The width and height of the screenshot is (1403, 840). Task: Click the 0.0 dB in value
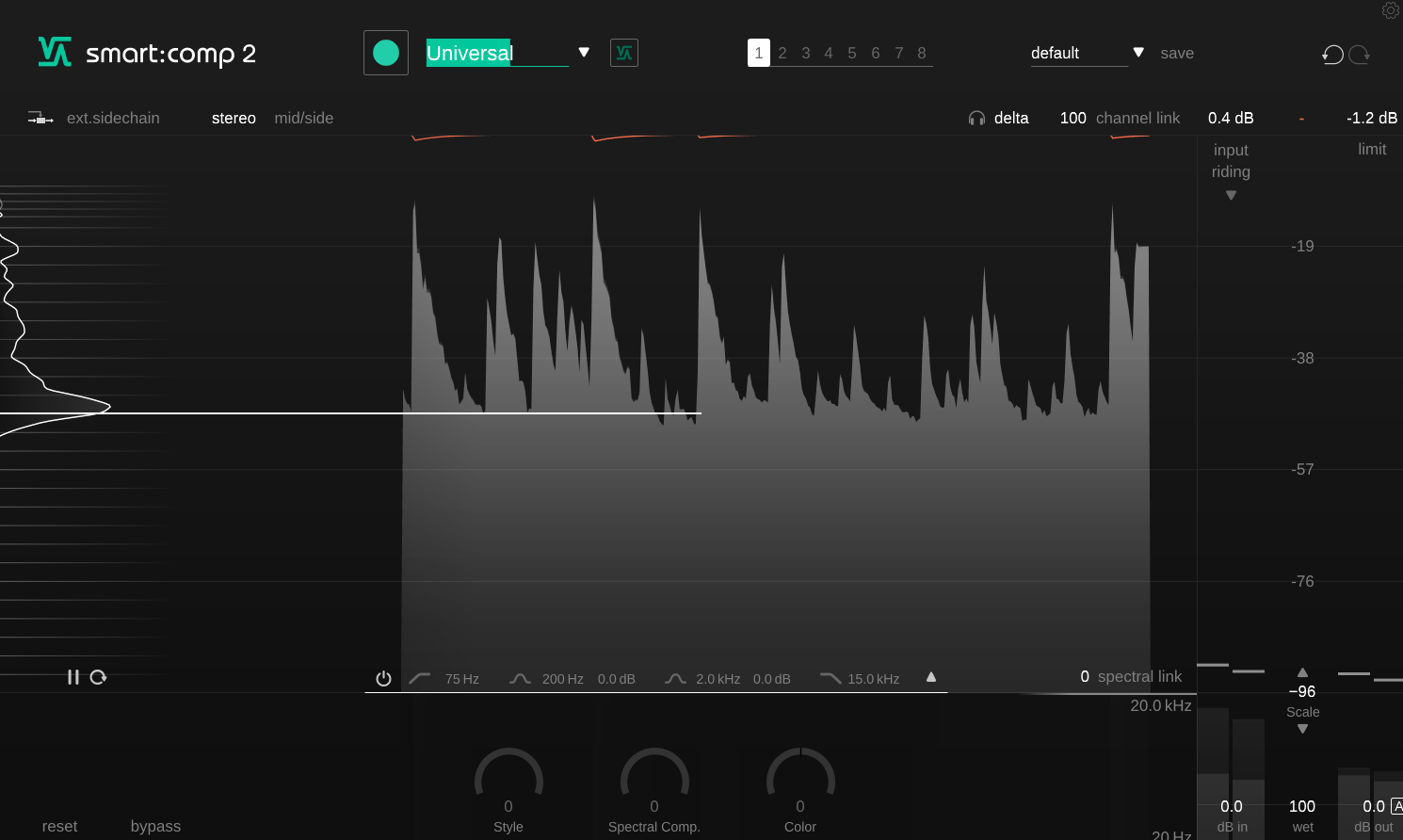(x=1232, y=806)
